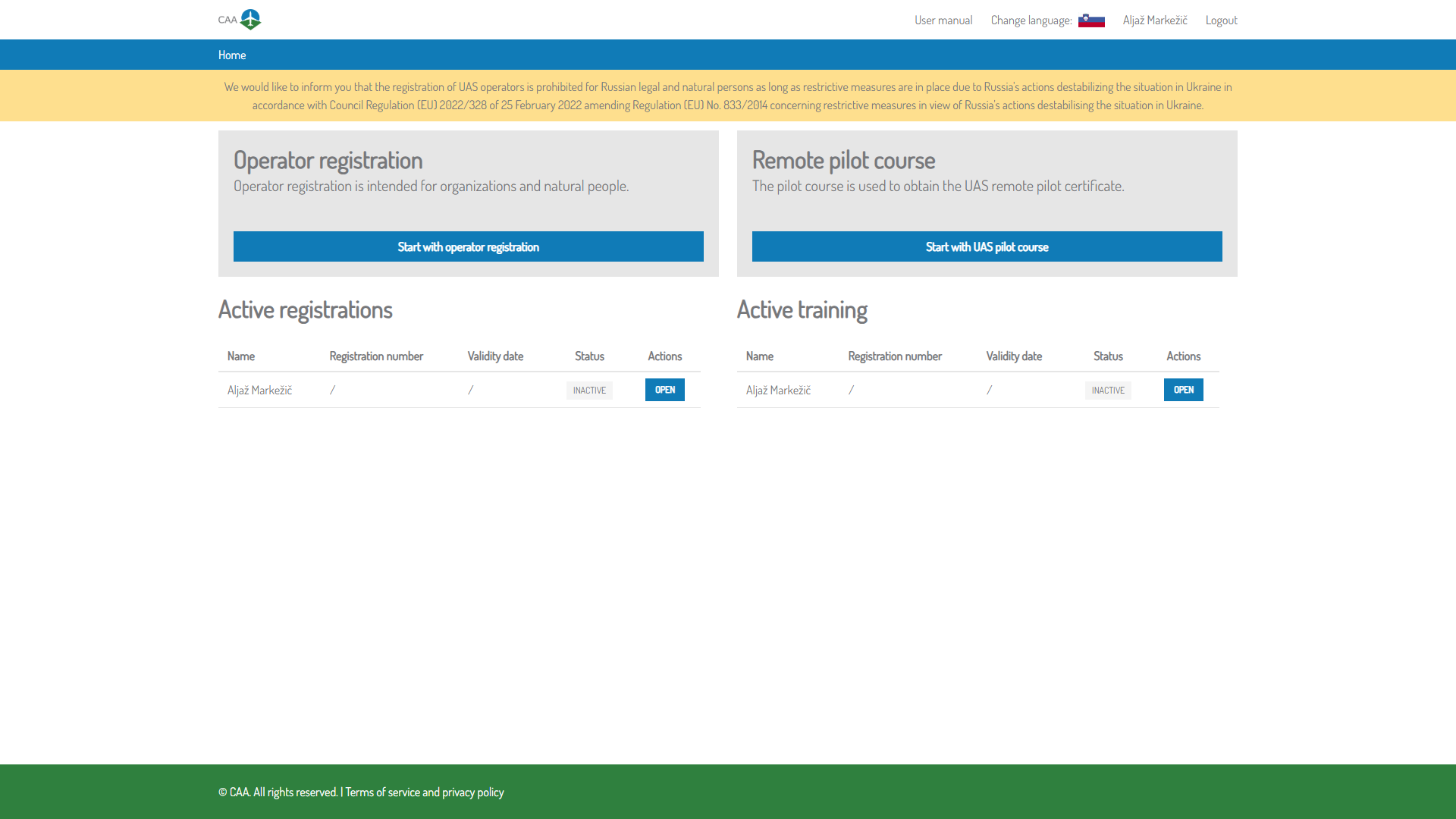
Task: Click Status header in Active training table
Action: (x=1108, y=356)
